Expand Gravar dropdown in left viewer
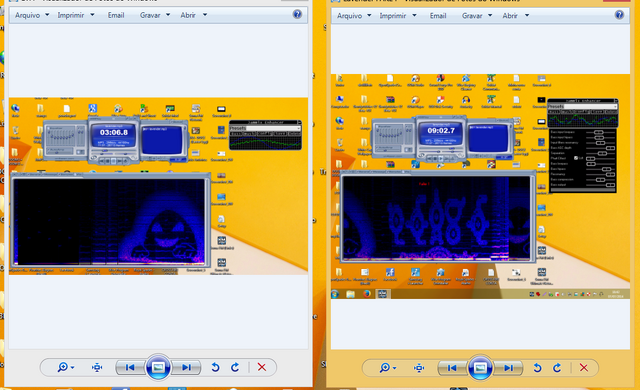Image resolution: width=640 pixels, height=390 pixels. [x=155, y=15]
